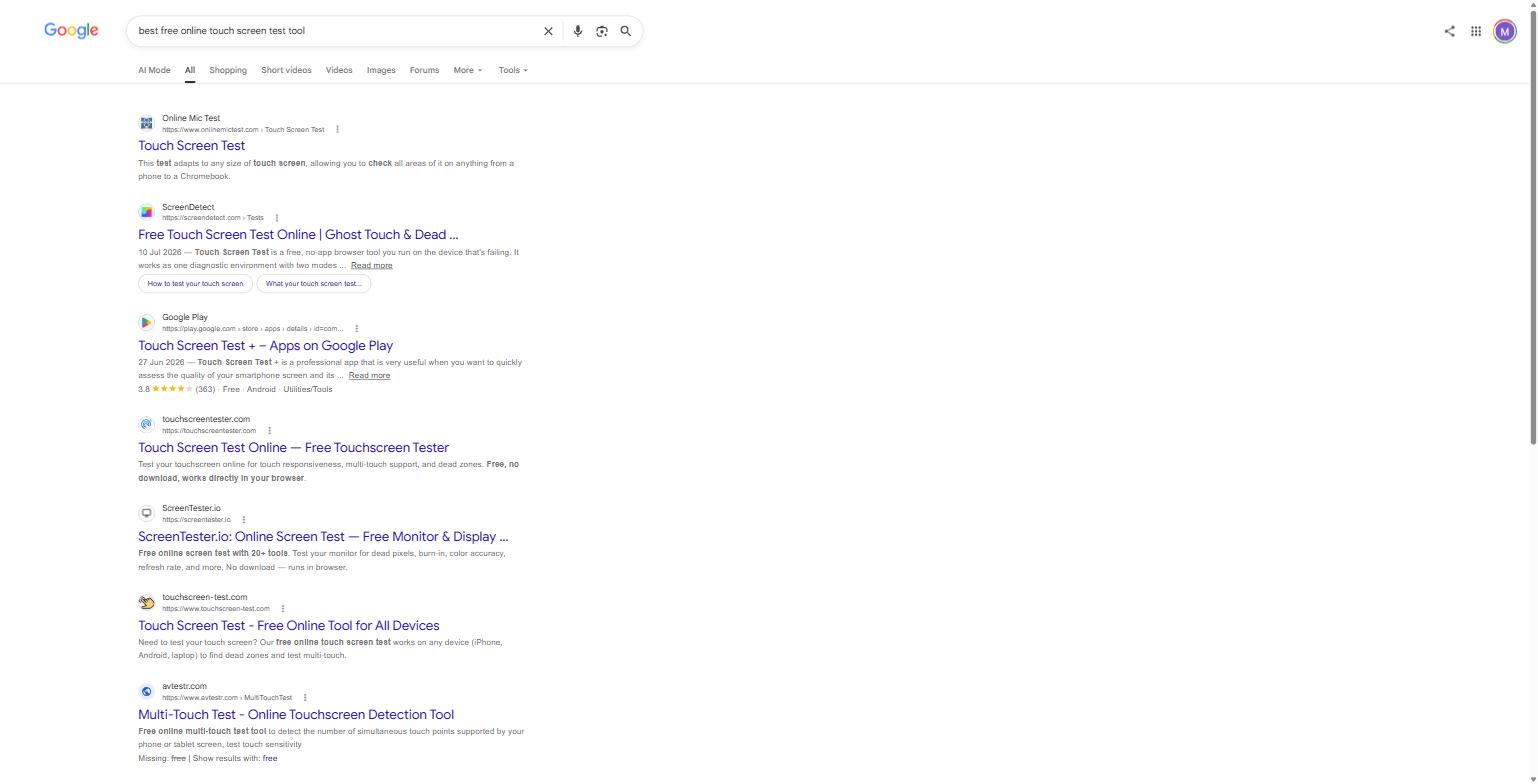Open more options for avtestr.com result
Image resolution: width=1538 pixels, height=784 pixels.
[305, 698]
